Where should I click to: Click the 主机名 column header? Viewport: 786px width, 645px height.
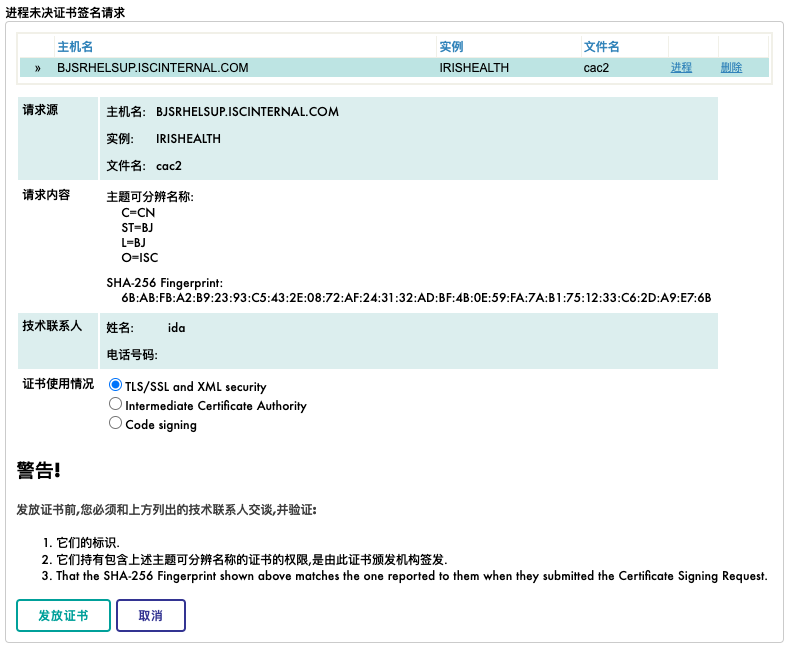(x=75, y=47)
